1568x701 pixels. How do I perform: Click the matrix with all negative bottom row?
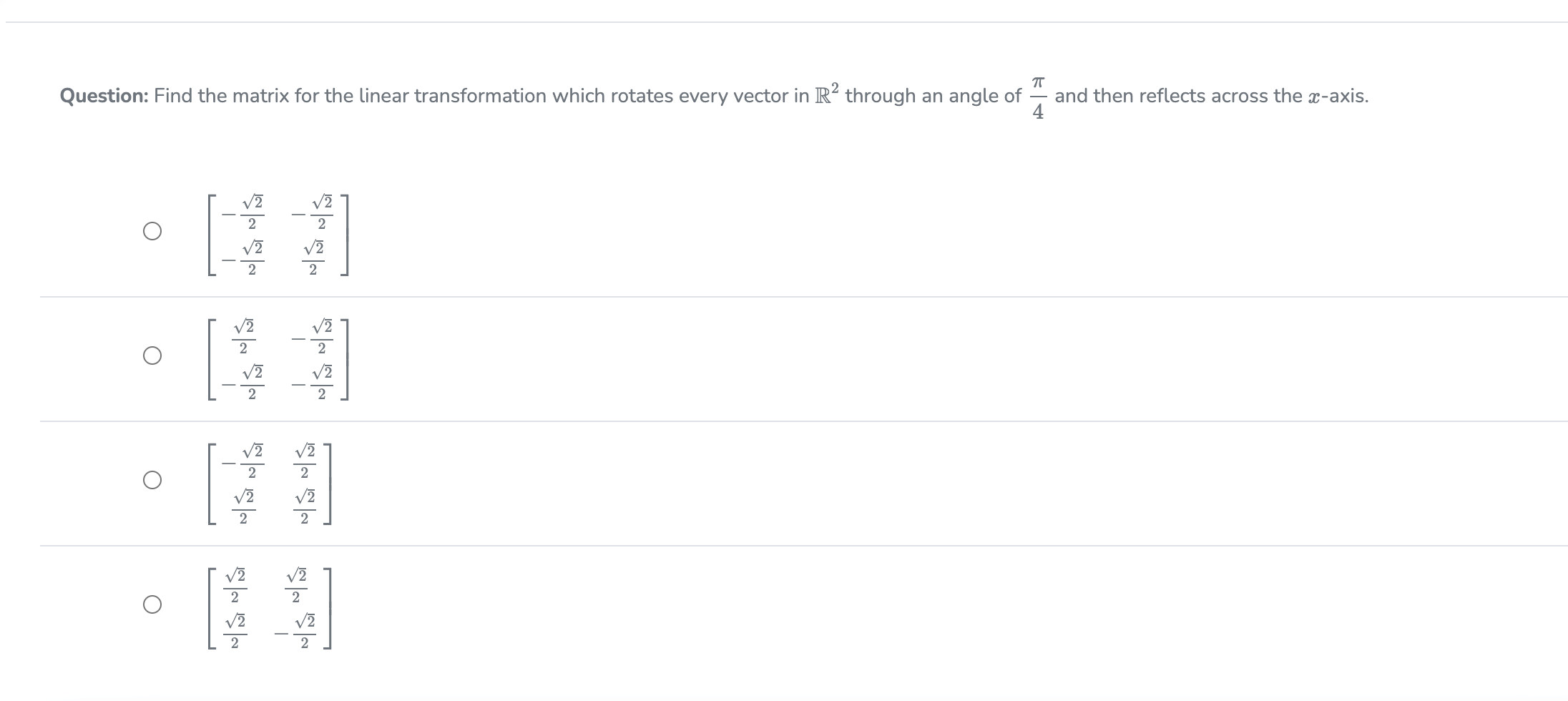coord(279,358)
